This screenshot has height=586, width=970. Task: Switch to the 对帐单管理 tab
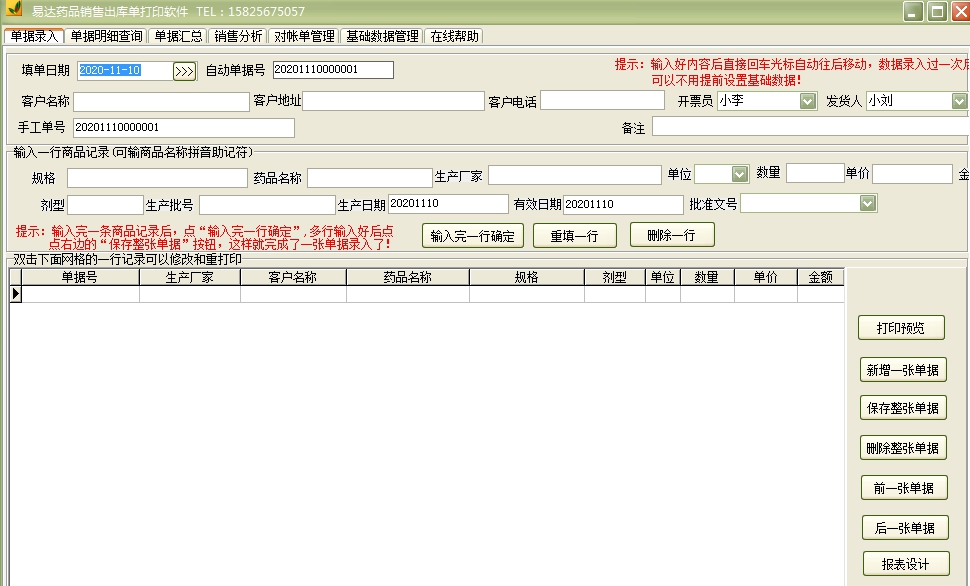(302, 34)
